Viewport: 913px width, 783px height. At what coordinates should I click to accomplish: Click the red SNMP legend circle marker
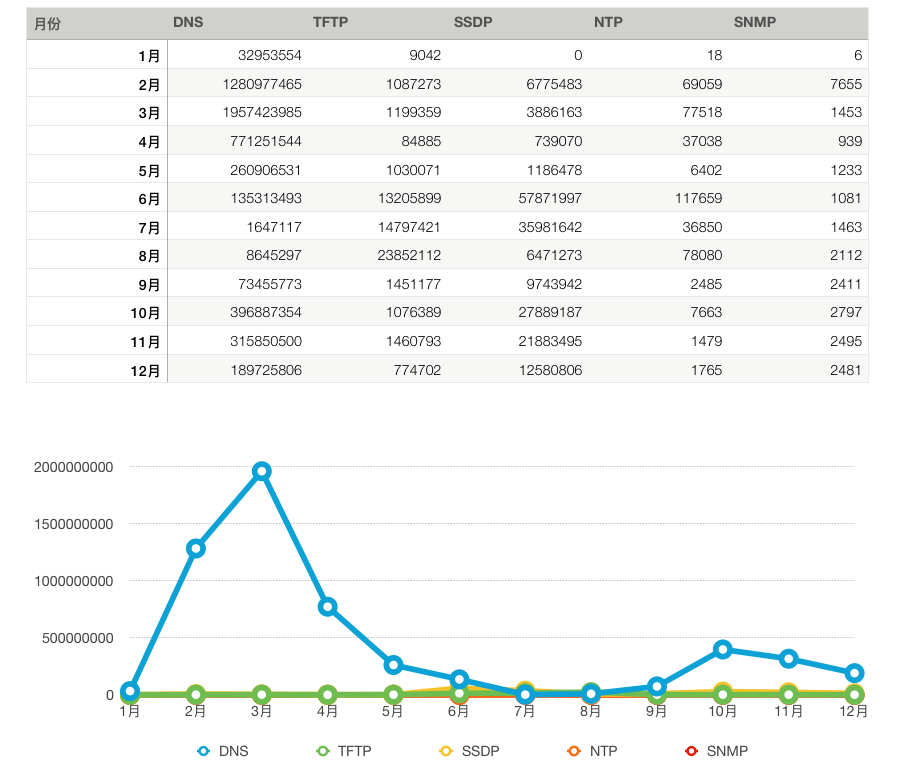[690, 751]
